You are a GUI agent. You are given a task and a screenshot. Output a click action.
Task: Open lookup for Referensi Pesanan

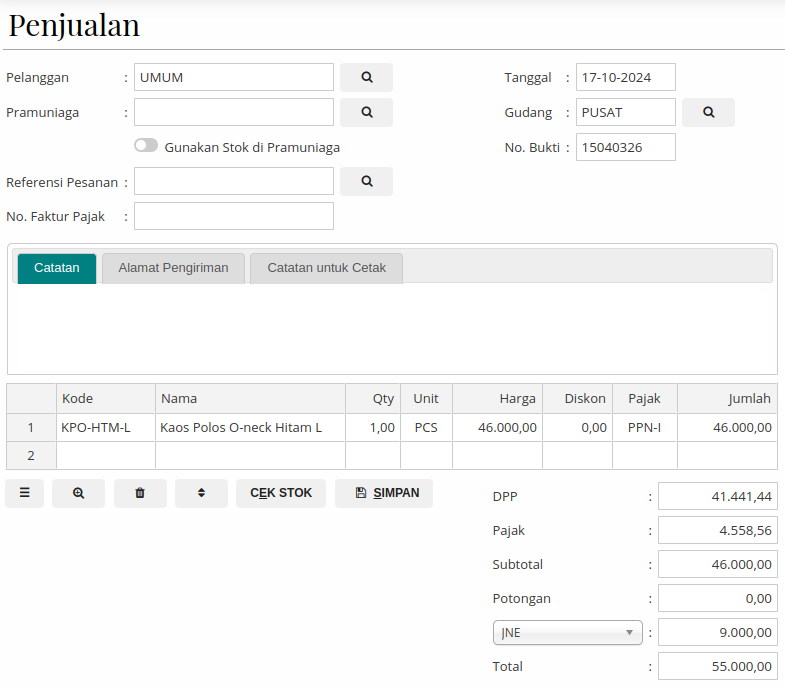click(x=366, y=181)
